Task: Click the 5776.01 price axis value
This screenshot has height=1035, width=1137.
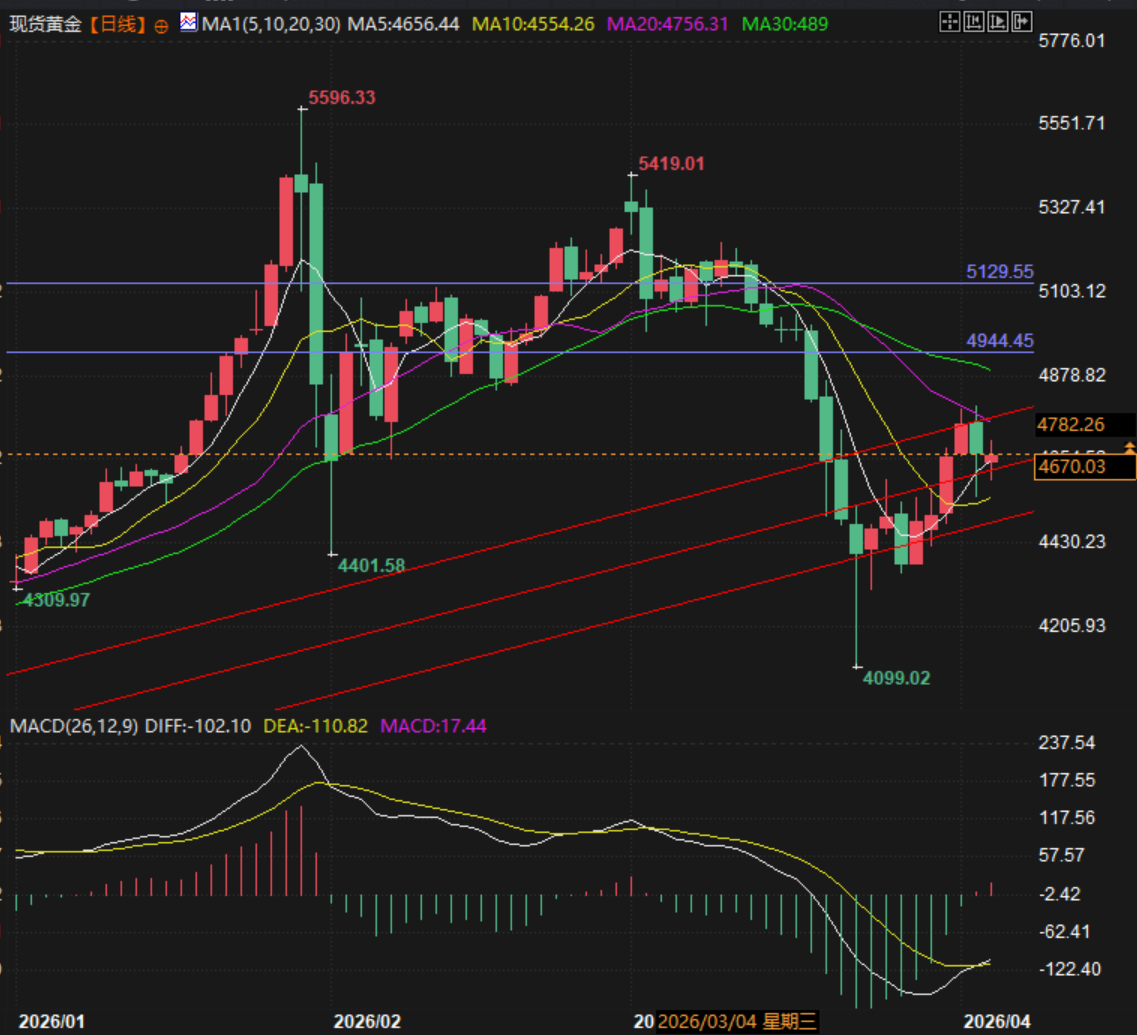Action: (1072, 41)
